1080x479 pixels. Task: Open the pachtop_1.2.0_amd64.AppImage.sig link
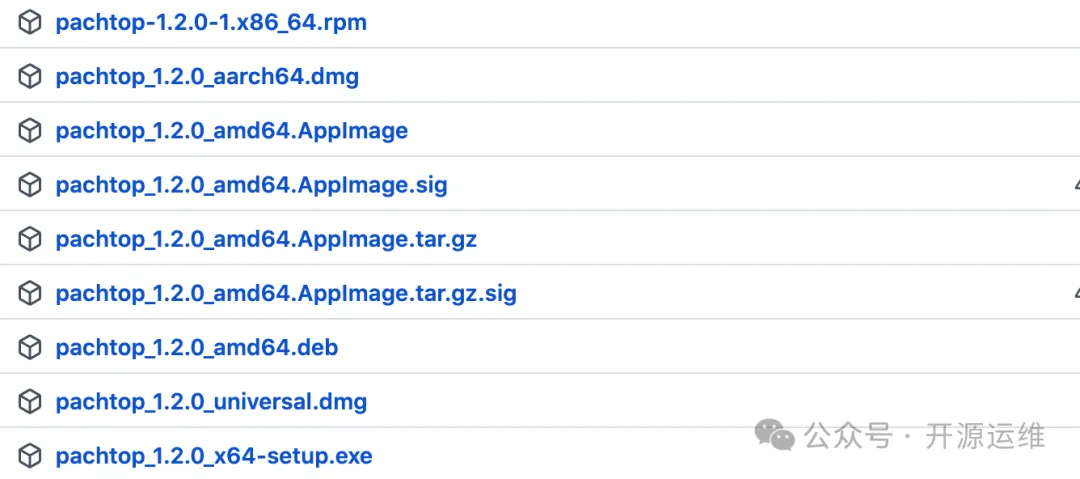tap(251, 184)
